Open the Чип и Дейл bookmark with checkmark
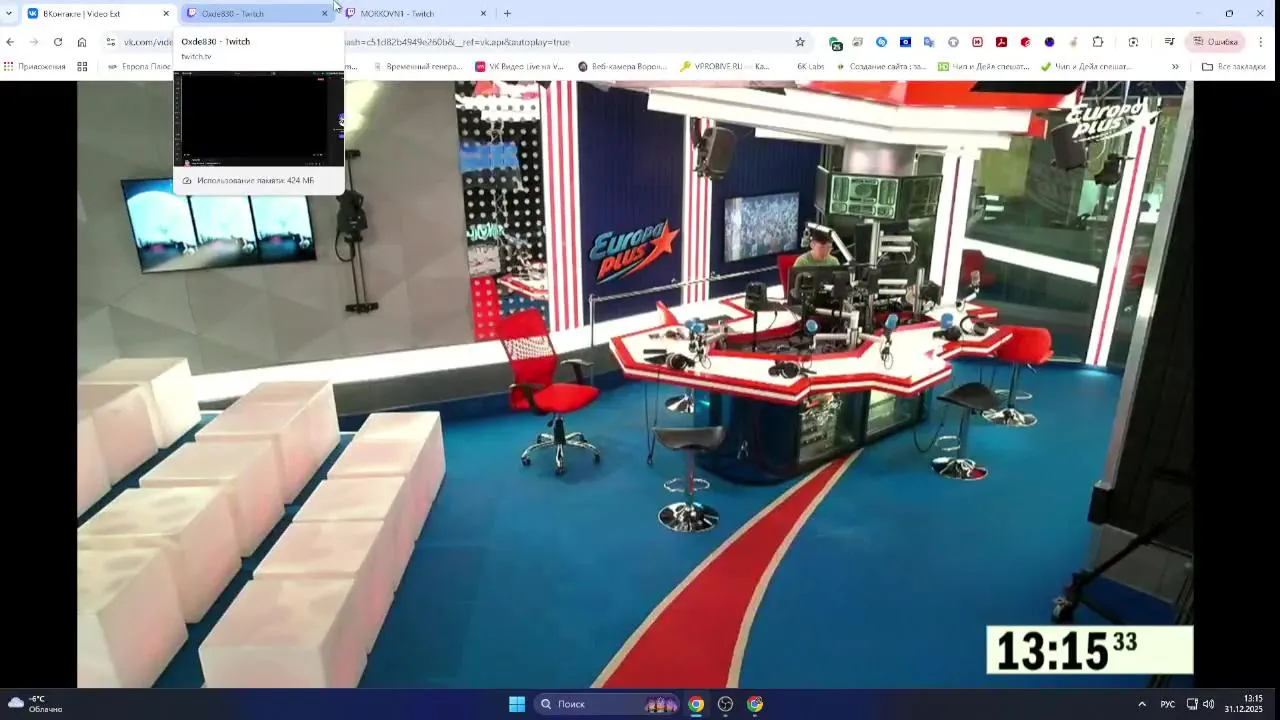Screen dimensions: 1280x720 pos(1086,67)
